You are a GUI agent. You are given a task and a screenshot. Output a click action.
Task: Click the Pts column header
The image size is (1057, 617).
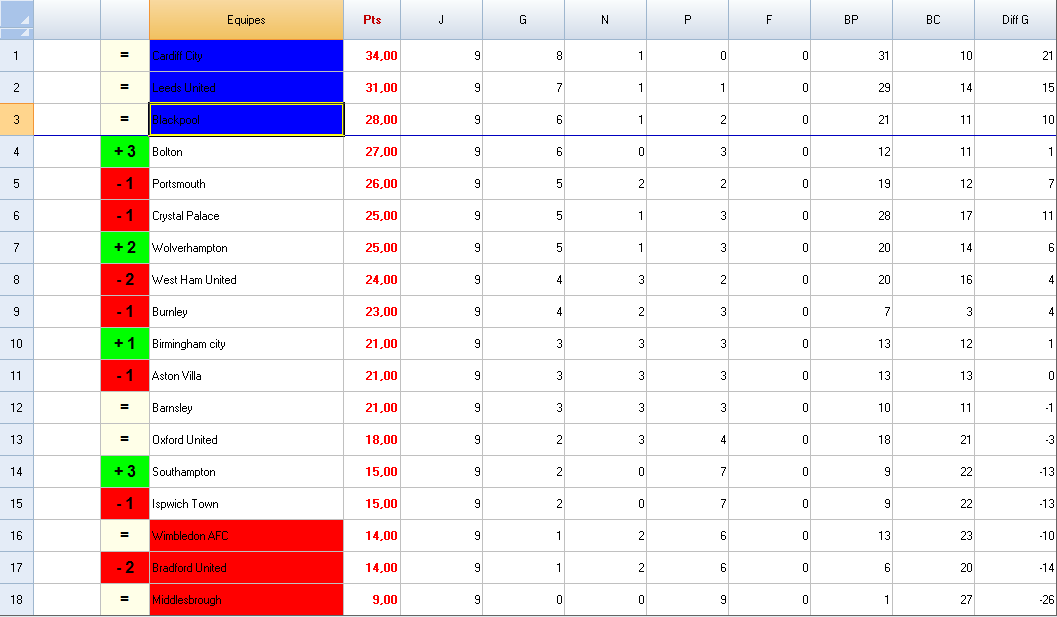(372, 20)
